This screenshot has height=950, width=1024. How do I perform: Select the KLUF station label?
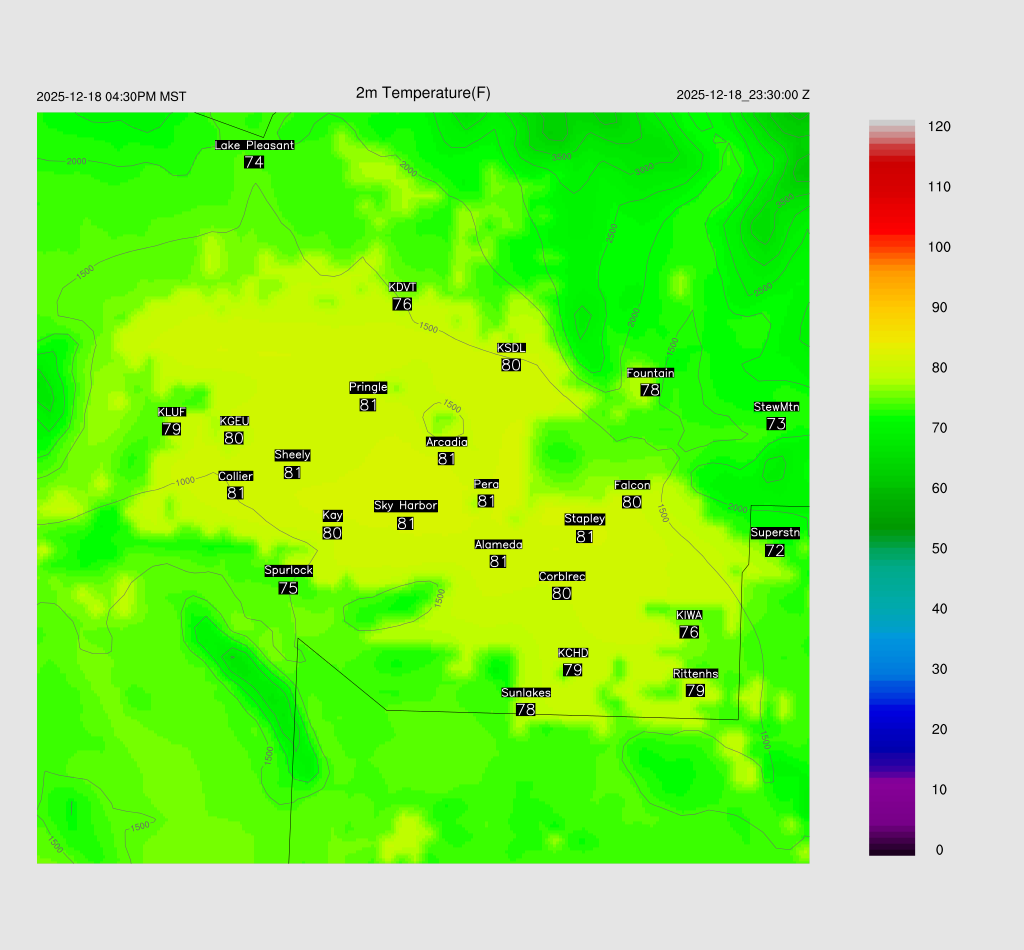(171, 412)
